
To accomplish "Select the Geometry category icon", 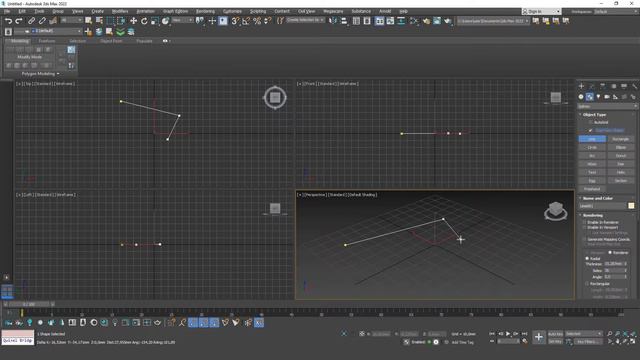I will click(x=581, y=97).
